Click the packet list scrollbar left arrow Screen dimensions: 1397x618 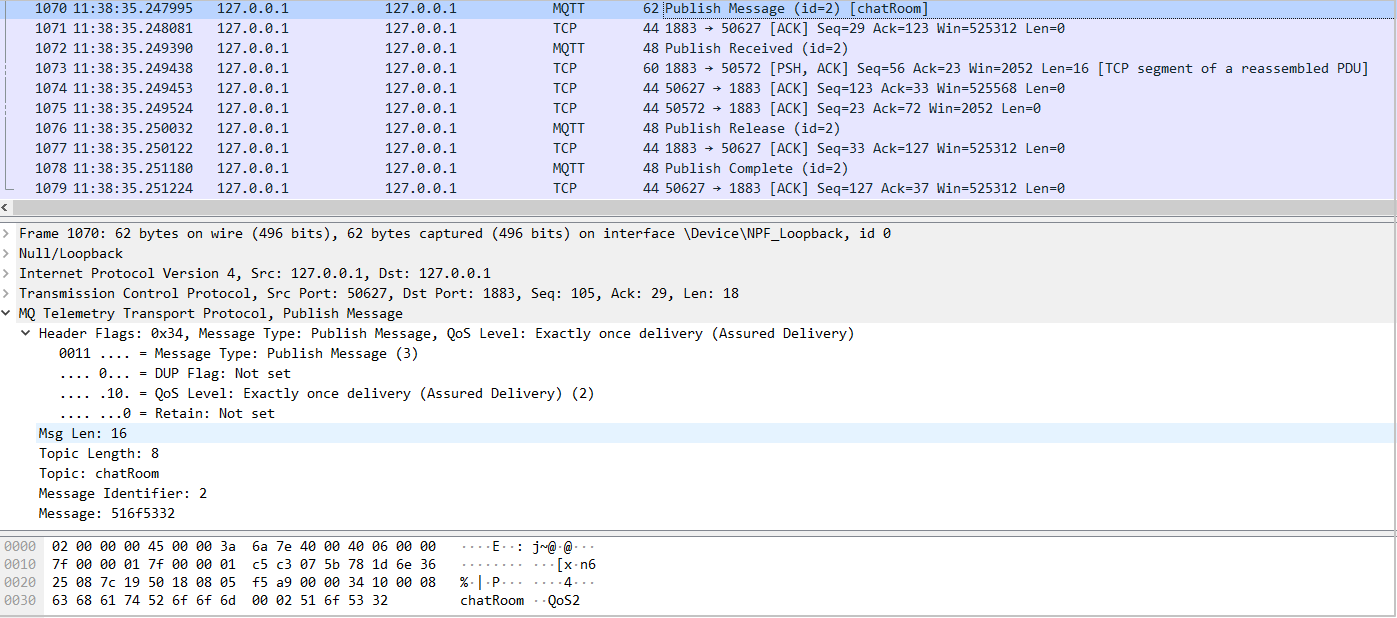pyautogui.click(x=6, y=207)
